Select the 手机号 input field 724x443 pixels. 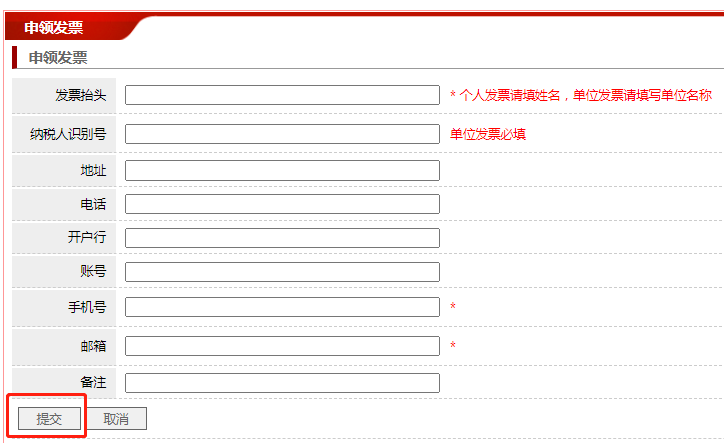tap(282, 307)
